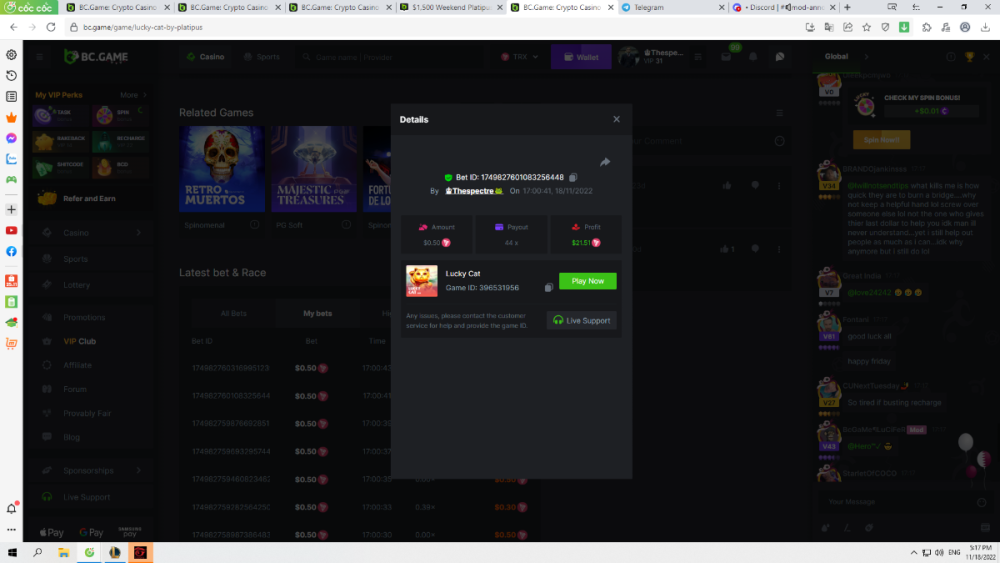Copy the Game ID using copy icon
Image resolution: width=1000 pixels, height=563 pixels.
[x=548, y=288]
